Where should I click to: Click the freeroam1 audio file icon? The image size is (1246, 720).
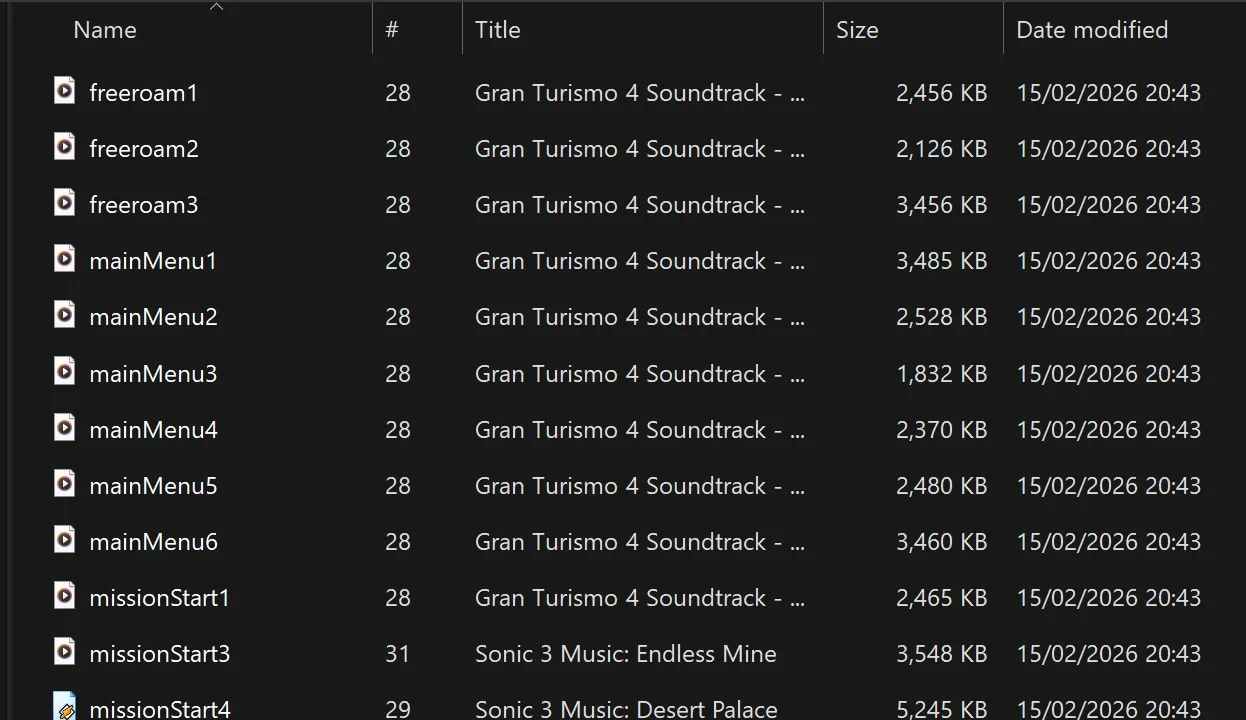coord(65,91)
